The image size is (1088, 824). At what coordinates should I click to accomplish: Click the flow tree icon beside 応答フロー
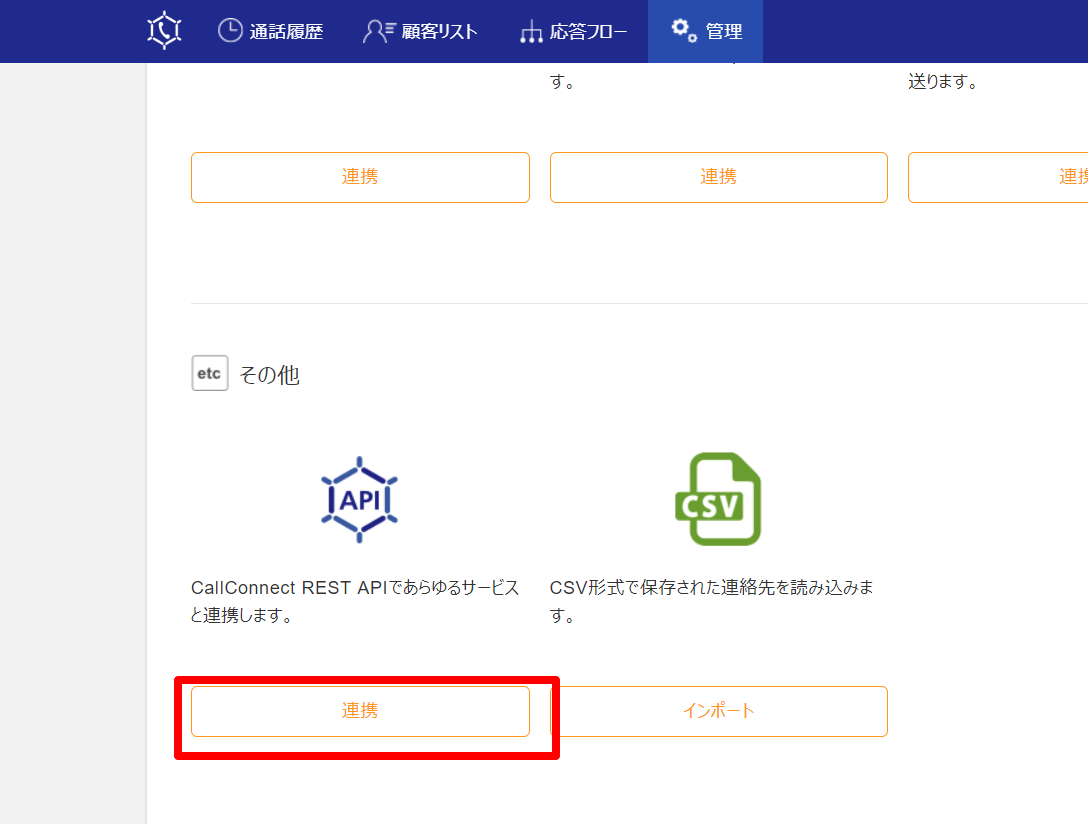tap(532, 32)
